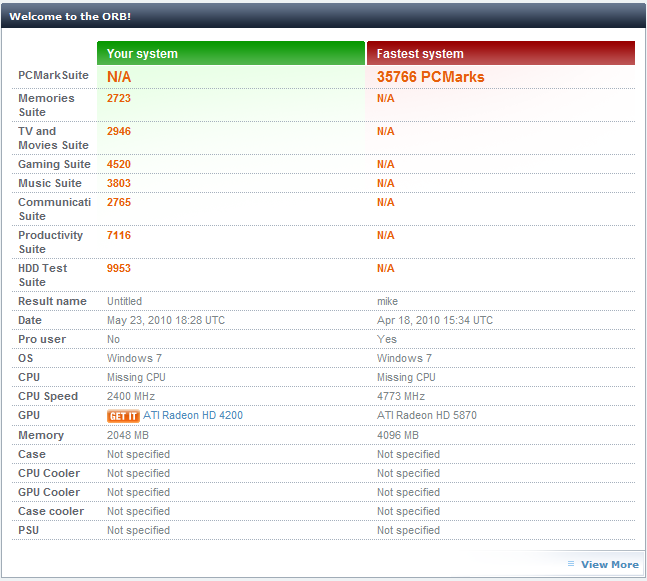Viewport: 647px width, 581px height.
Task: Select the Fastest system column header
Action: [x=501, y=53]
